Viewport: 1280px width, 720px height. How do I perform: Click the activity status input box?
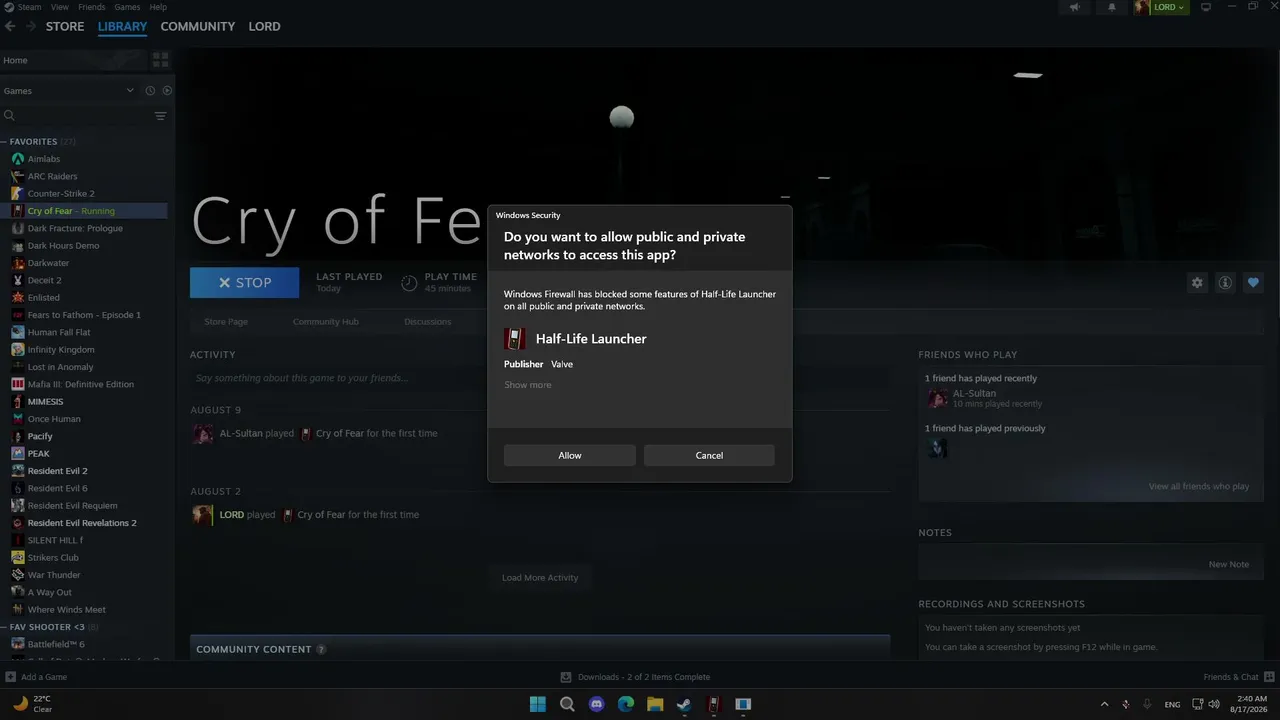[x=540, y=378]
